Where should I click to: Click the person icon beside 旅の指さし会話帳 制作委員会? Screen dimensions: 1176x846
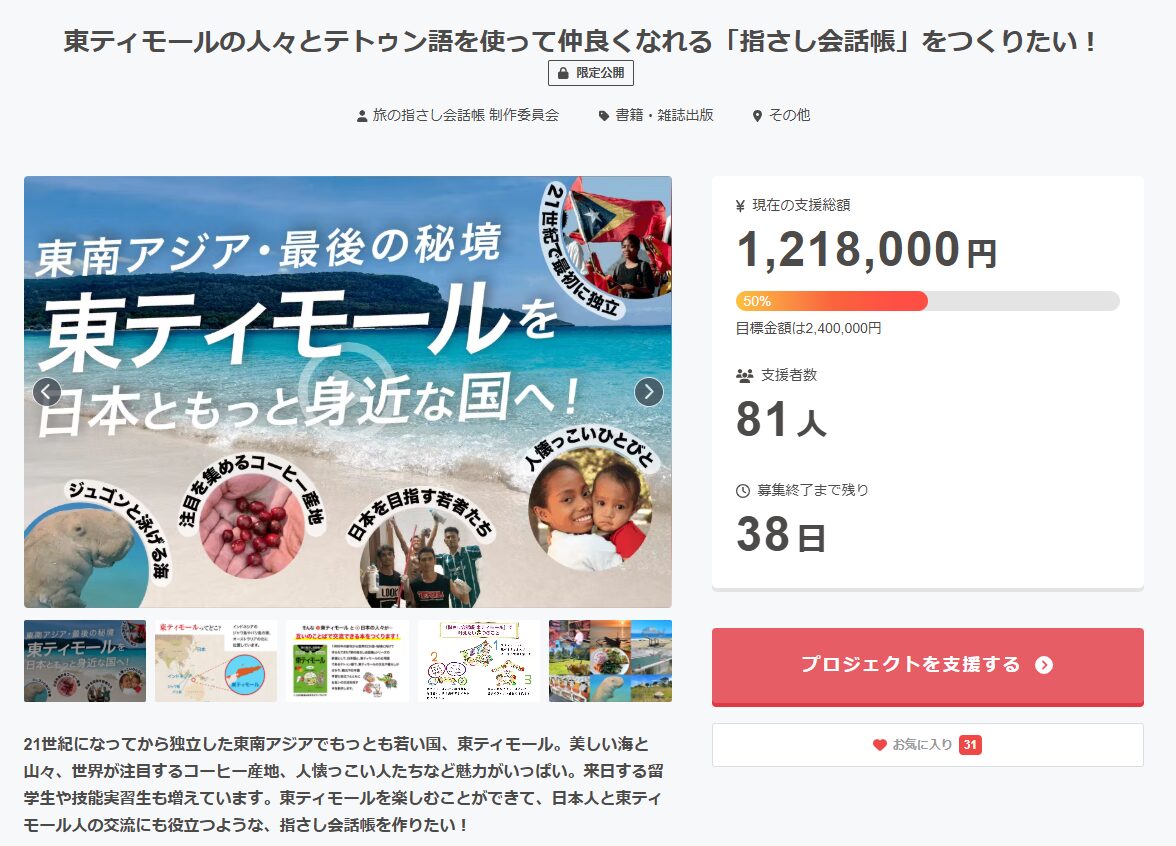(x=362, y=116)
